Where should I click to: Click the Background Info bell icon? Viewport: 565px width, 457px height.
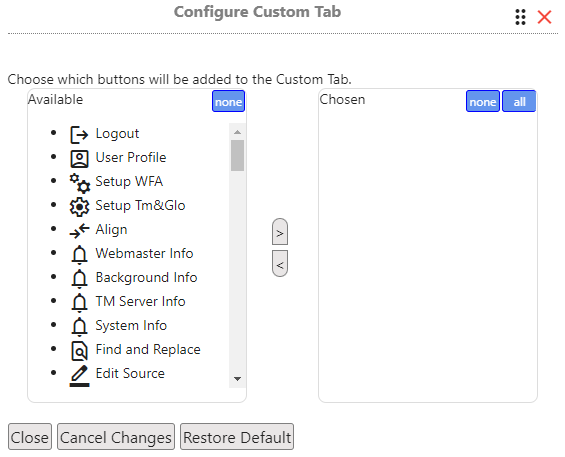coord(79,279)
